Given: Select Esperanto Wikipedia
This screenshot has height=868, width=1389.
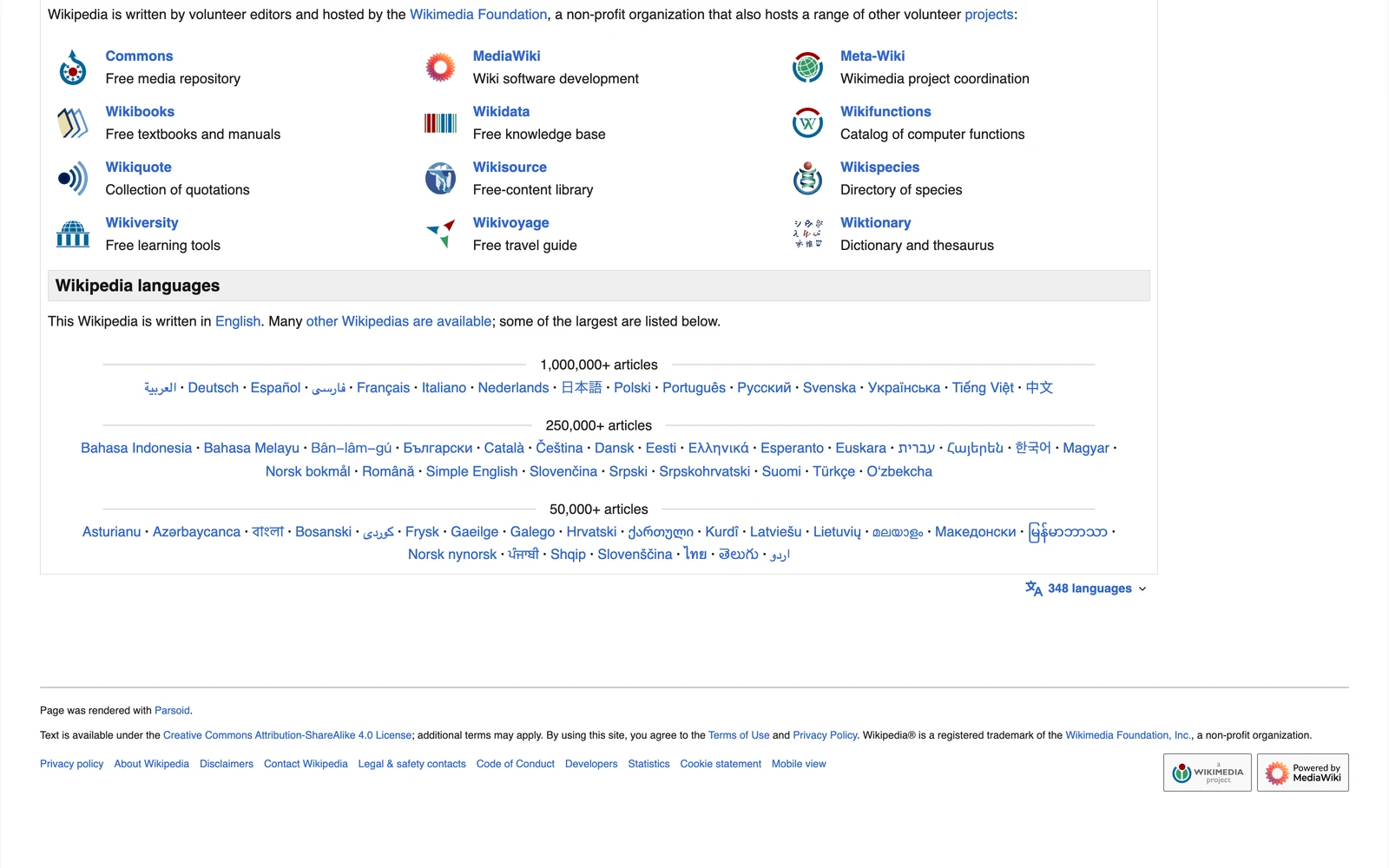Looking at the screenshot, I should 792,448.
